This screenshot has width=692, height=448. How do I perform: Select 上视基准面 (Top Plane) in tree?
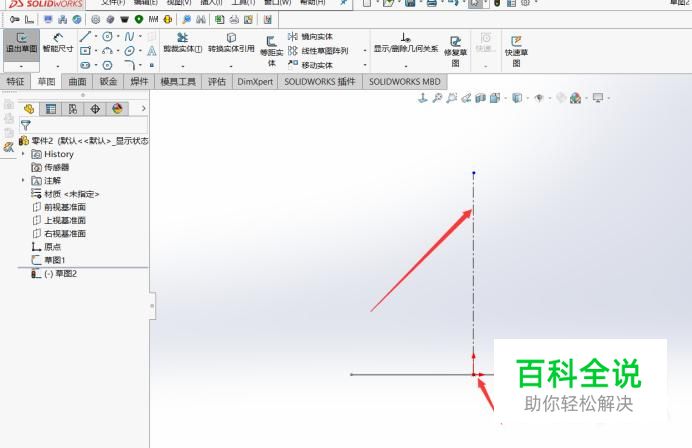pyautogui.click(x=59, y=220)
